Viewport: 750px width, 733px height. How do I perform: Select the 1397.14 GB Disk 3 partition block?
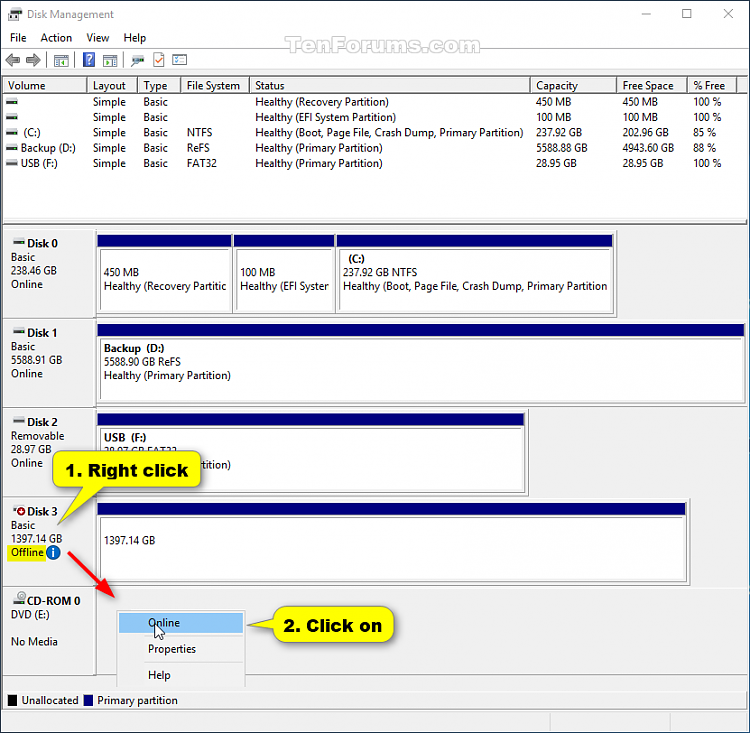coord(392,542)
